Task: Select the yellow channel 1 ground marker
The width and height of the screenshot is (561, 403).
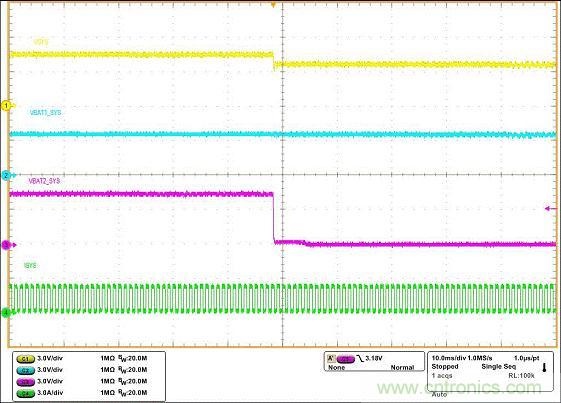Action: click(x=7, y=106)
